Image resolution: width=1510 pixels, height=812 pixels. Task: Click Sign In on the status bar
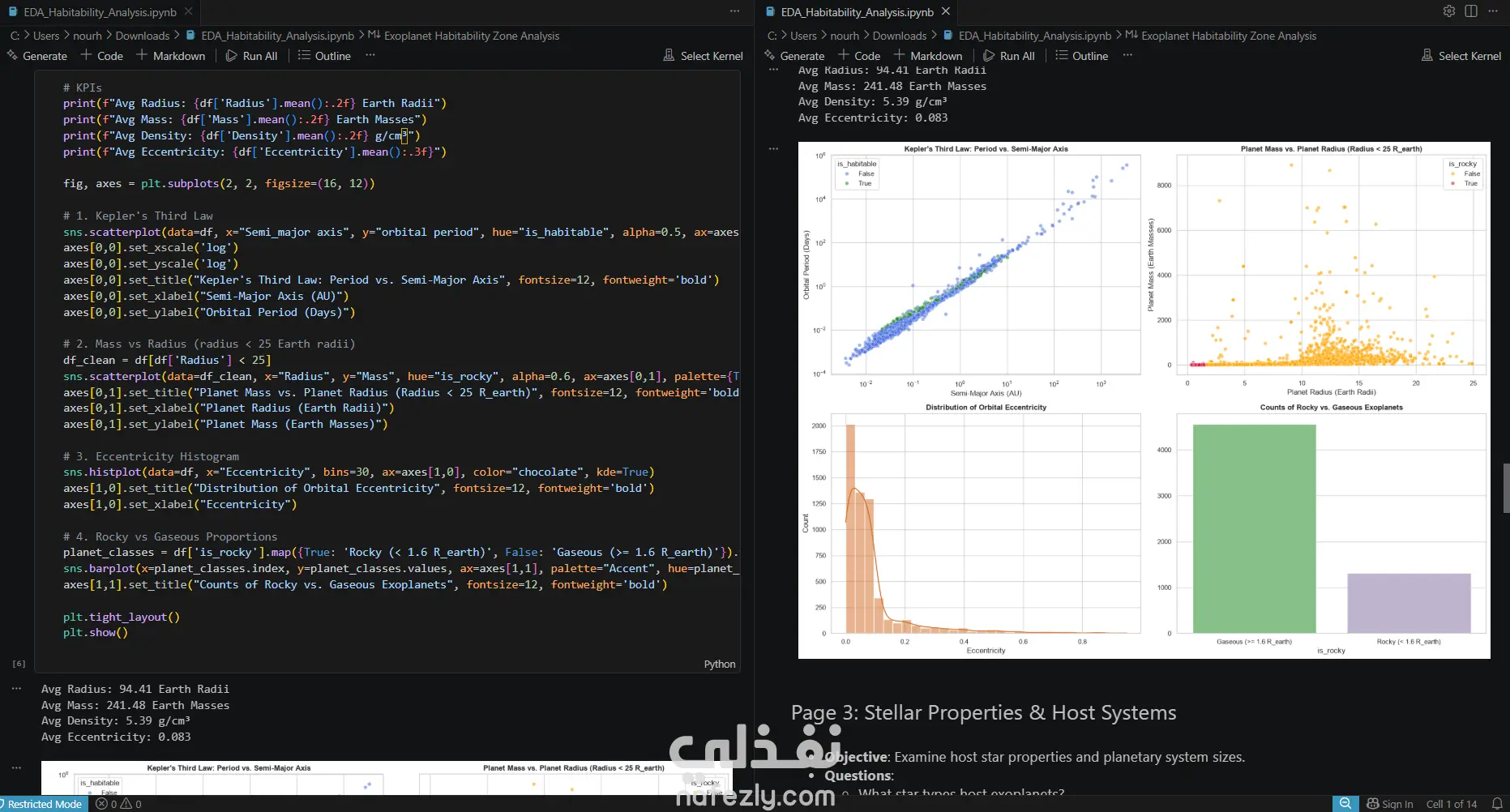coord(1390,804)
